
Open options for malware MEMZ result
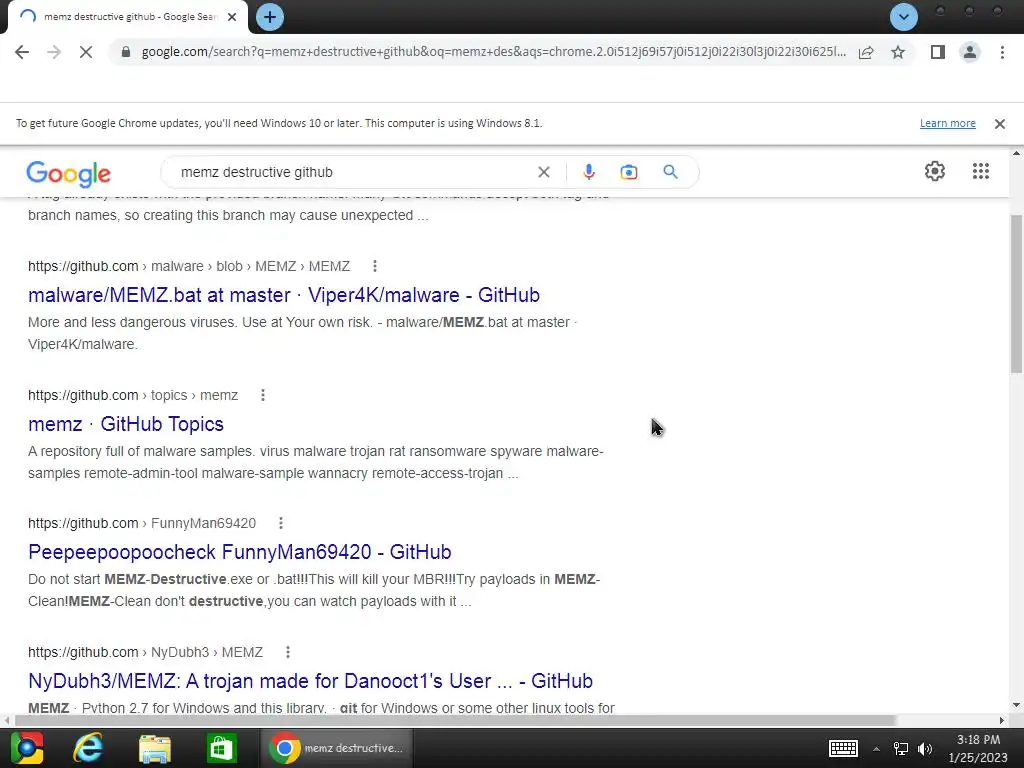click(374, 266)
